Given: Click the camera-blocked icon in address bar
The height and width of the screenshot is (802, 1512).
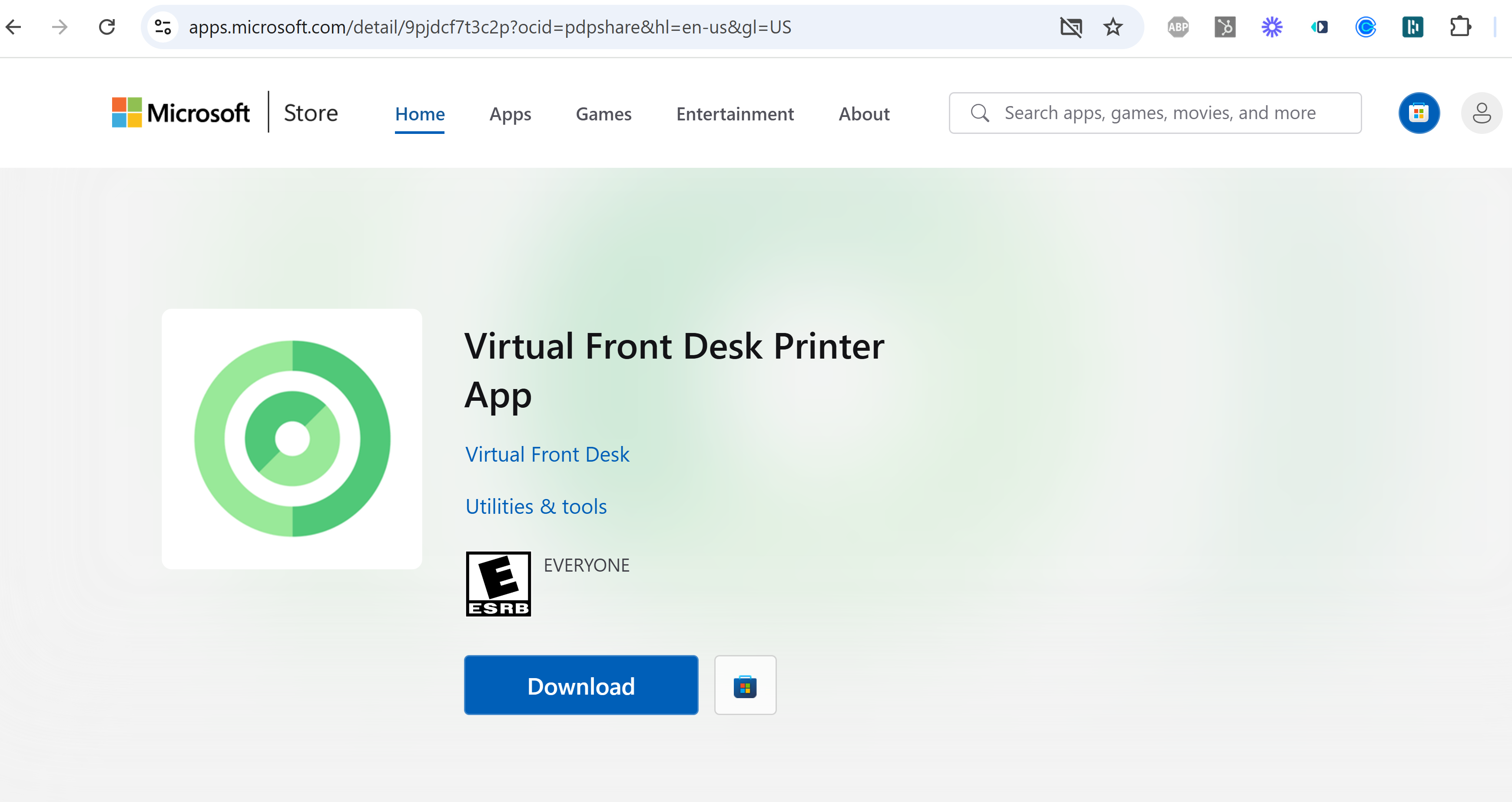Looking at the screenshot, I should 1071,27.
